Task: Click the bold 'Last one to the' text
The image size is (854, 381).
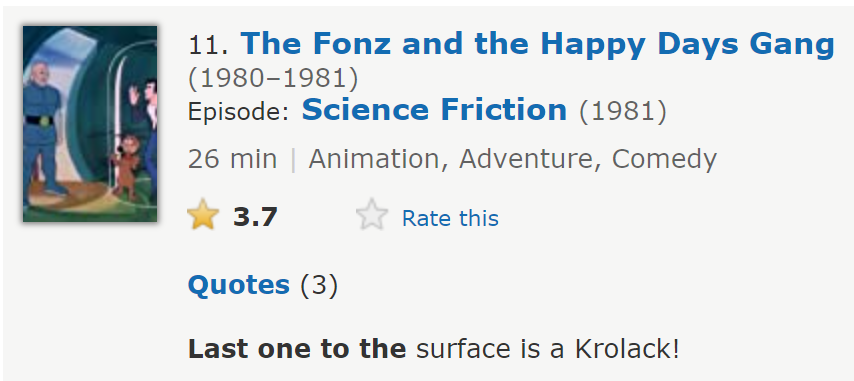Action: point(297,349)
